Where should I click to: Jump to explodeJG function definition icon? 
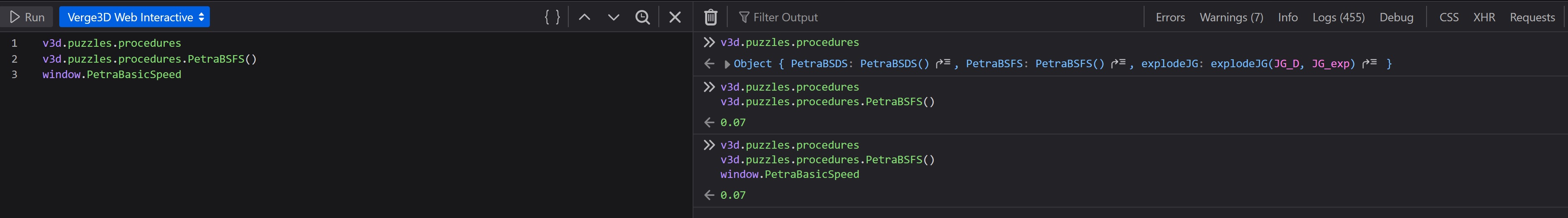tap(1369, 63)
